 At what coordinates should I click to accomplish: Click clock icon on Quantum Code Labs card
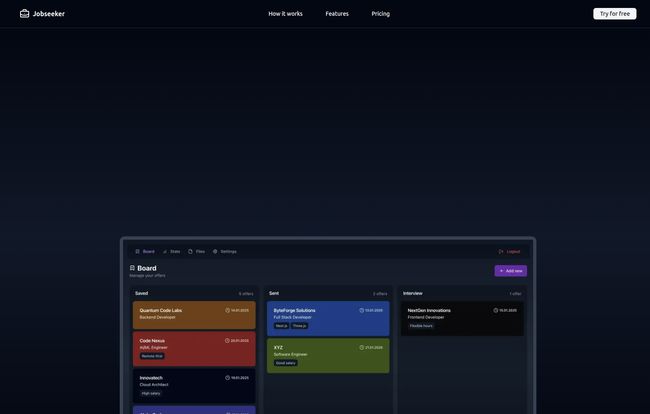[228, 310]
